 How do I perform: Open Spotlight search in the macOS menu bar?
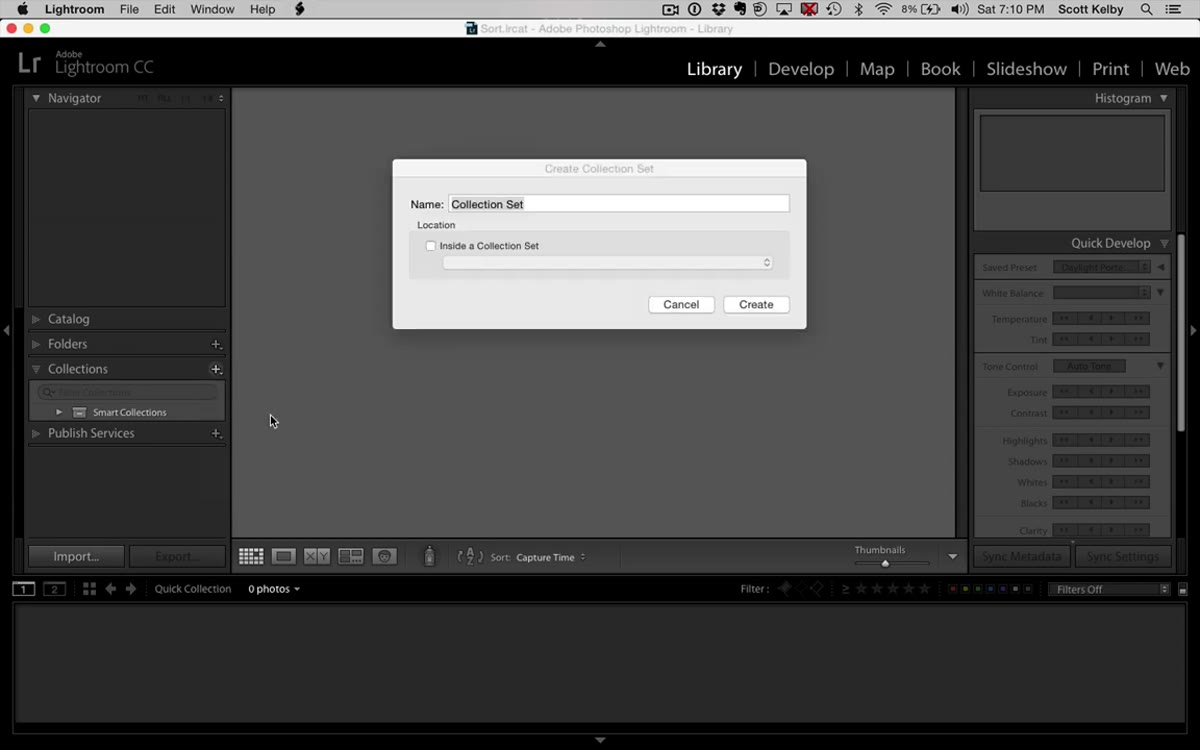[x=1146, y=9]
